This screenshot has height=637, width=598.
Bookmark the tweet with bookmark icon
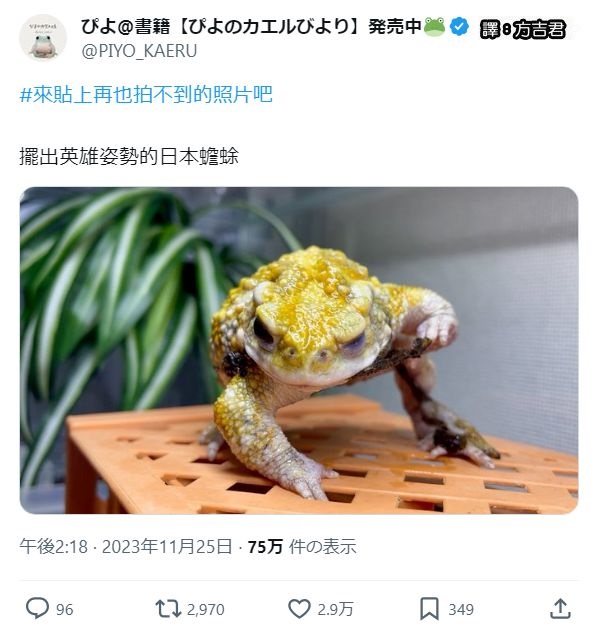coord(429,609)
